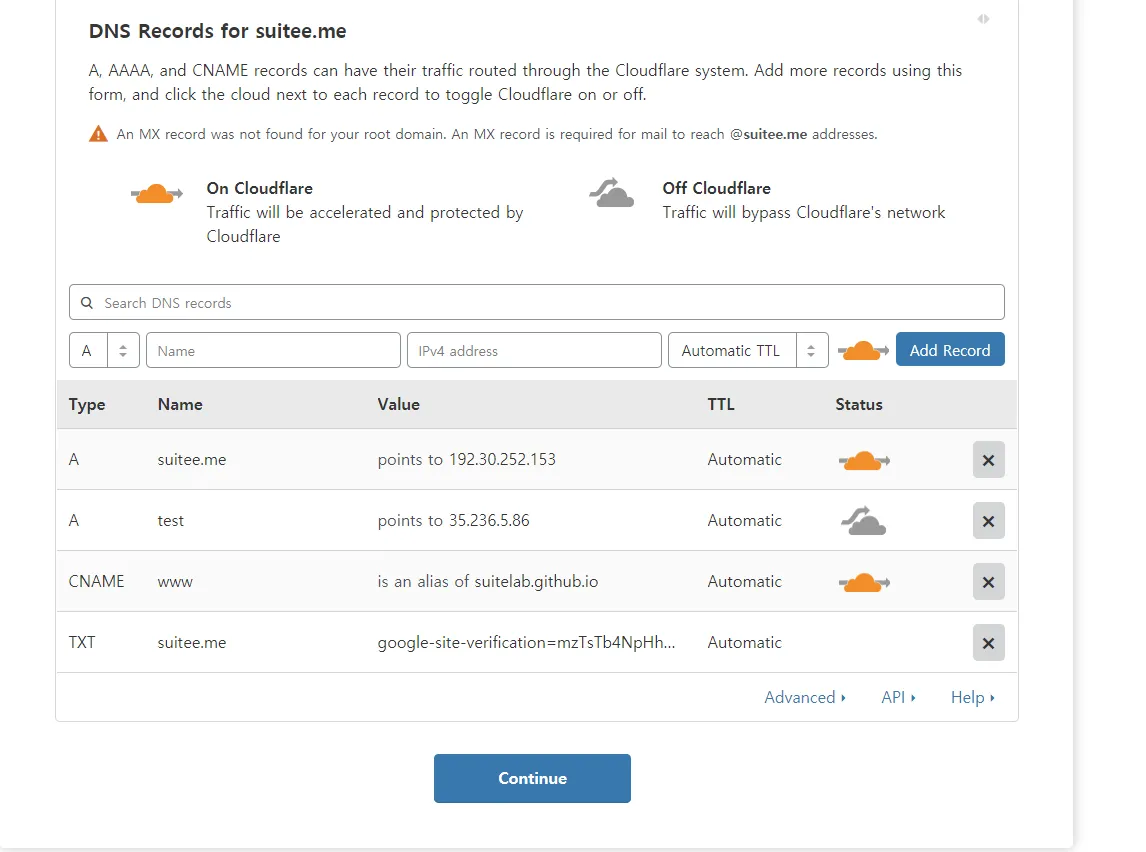
Task: Click the gray Off Cloudflare legend icon
Action: point(612,192)
